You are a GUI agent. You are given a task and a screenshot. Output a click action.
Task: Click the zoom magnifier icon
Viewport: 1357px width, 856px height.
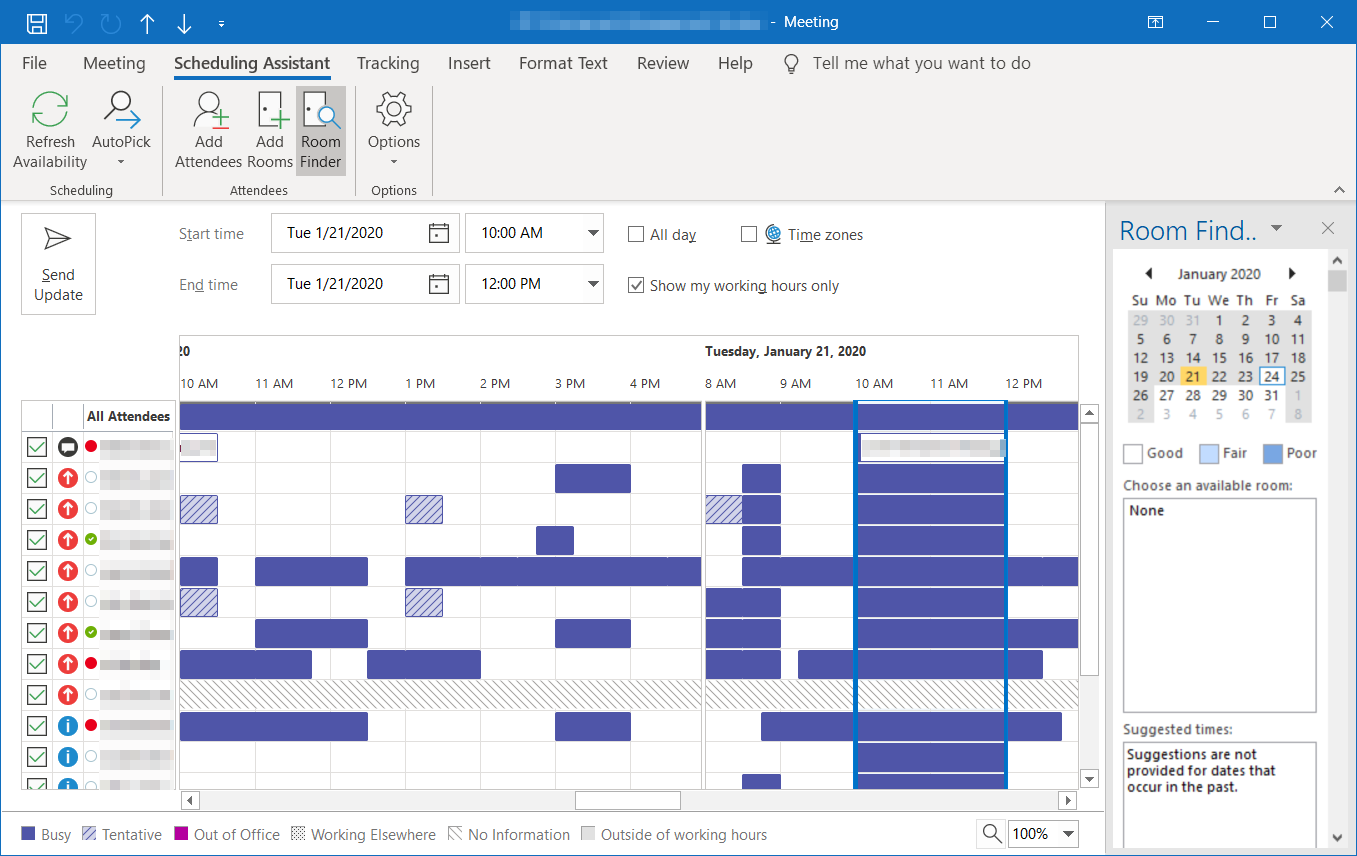click(991, 834)
